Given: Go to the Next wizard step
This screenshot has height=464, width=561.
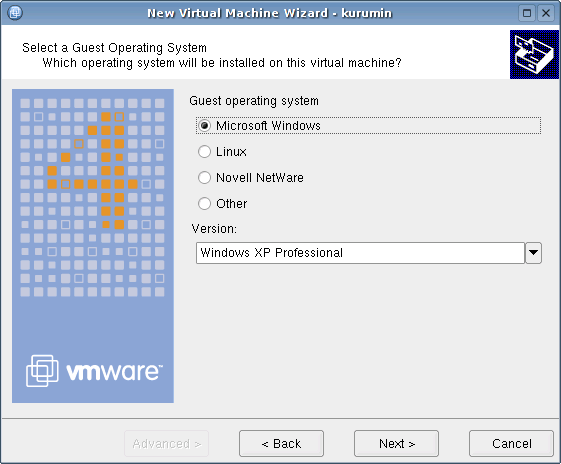Looking at the screenshot, I should pyautogui.click(x=396, y=444).
